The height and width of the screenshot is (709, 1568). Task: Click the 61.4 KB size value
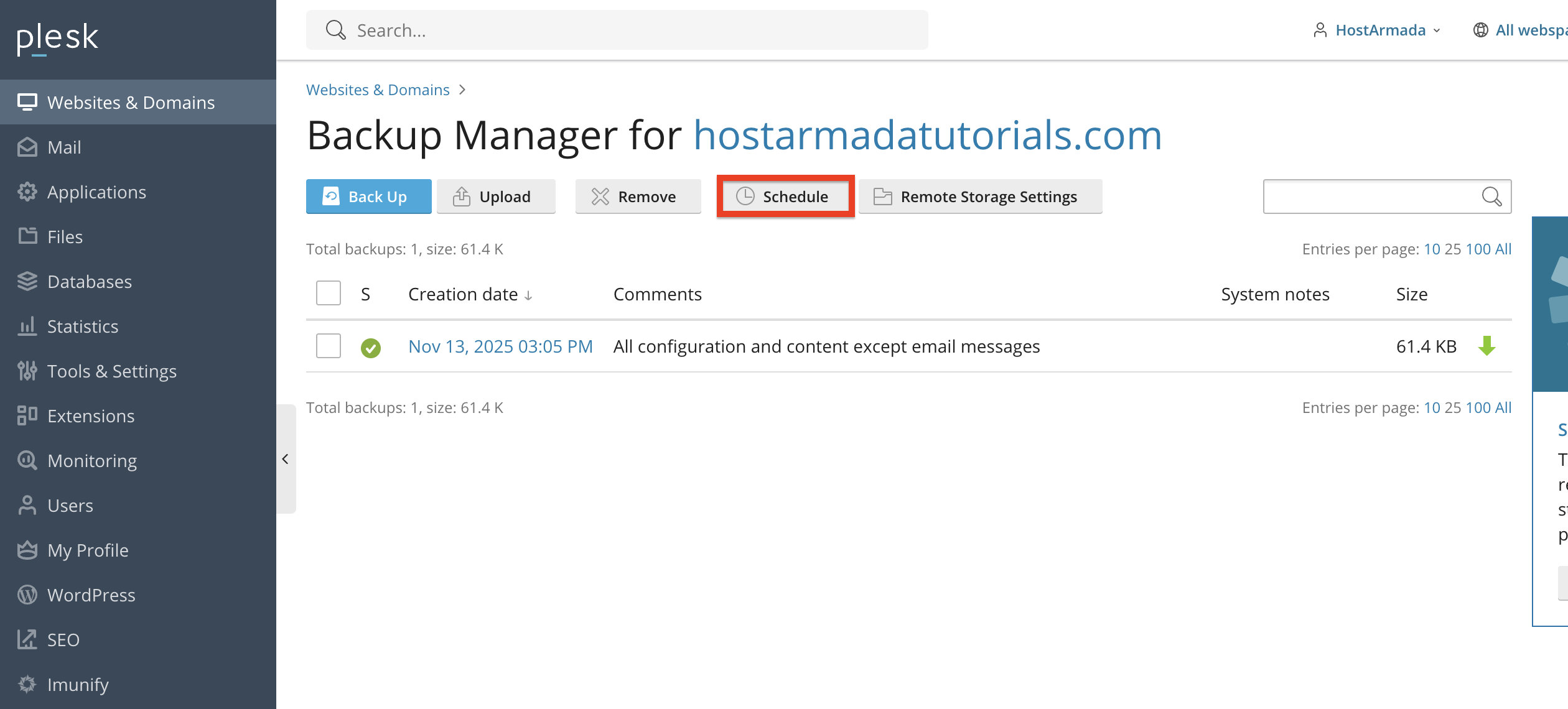[x=1426, y=346]
